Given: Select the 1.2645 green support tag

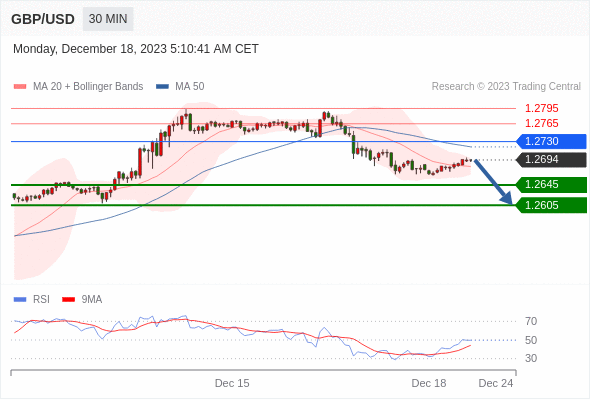Looking at the screenshot, I should click(551, 185).
